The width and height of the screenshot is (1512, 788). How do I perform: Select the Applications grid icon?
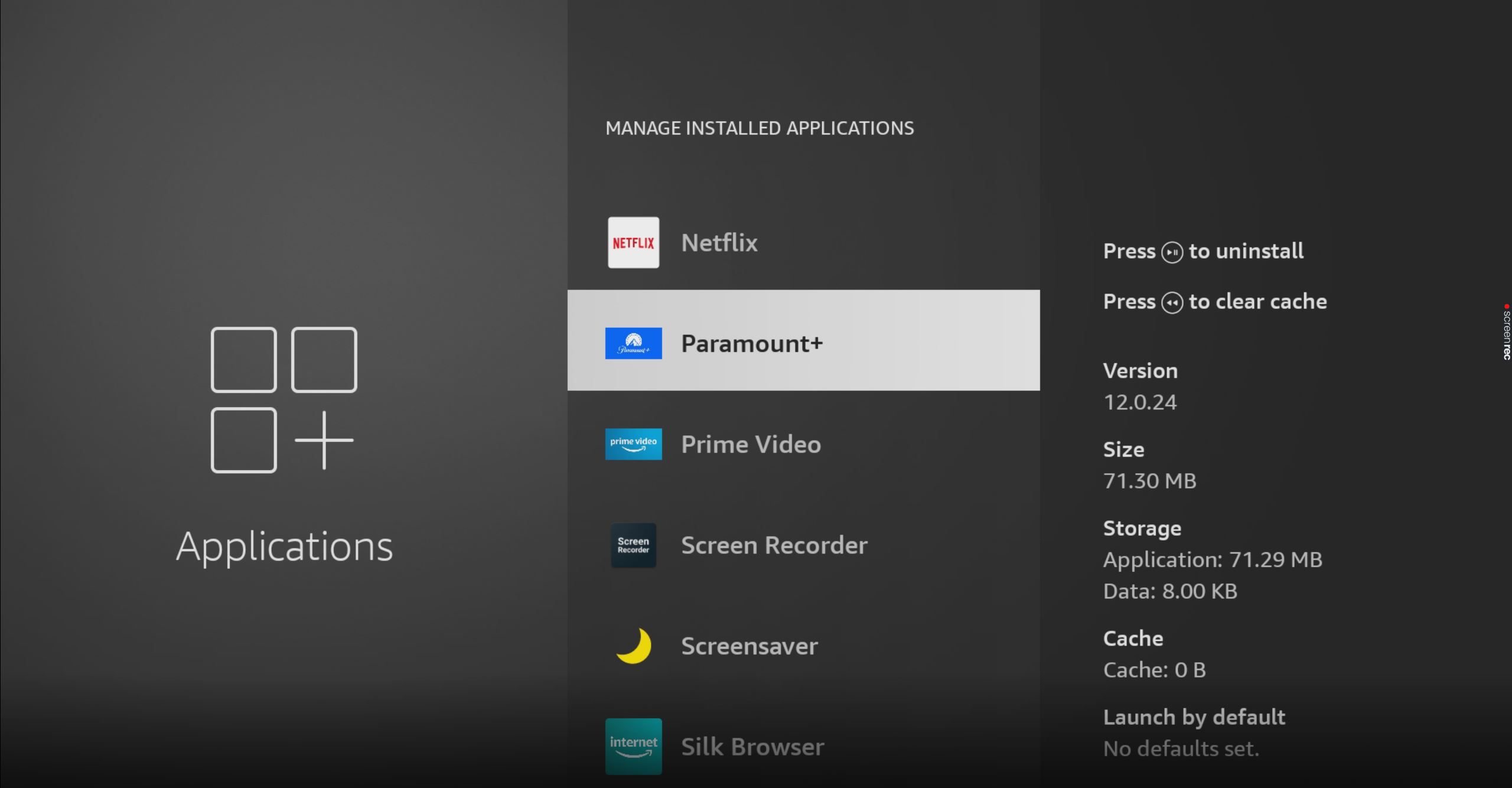tap(283, 399)
